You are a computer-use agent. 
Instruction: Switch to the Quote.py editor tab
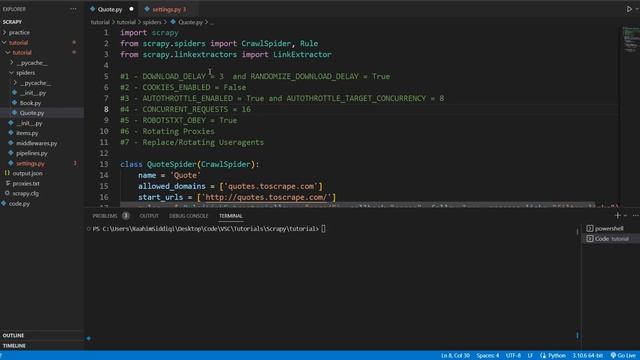tap(111, 9)
